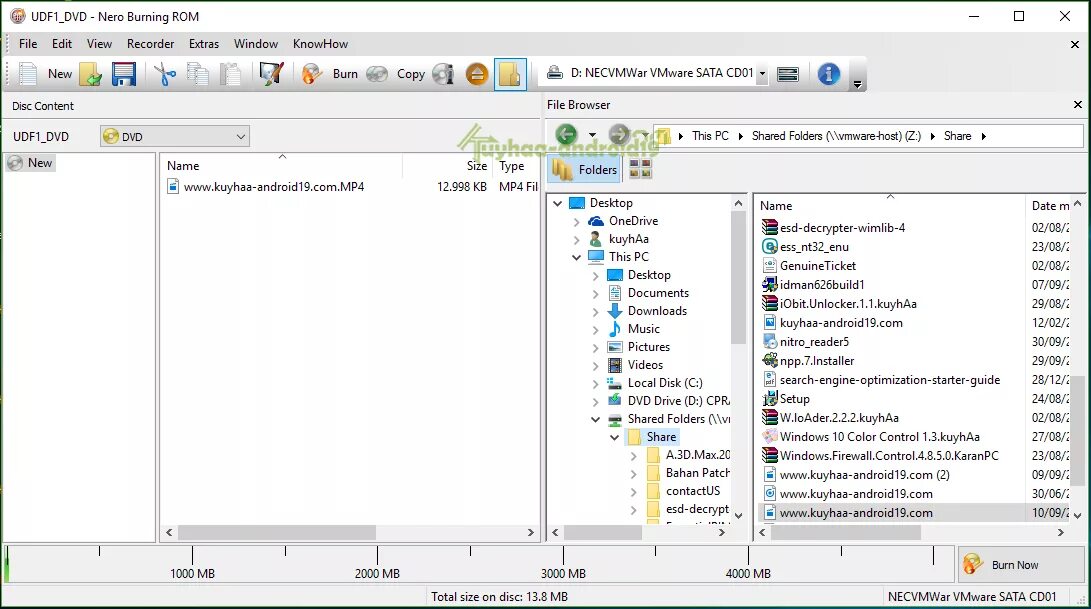The image size is (1091, 609).
Task: Select the New session item
Action: tap(31, 163)
